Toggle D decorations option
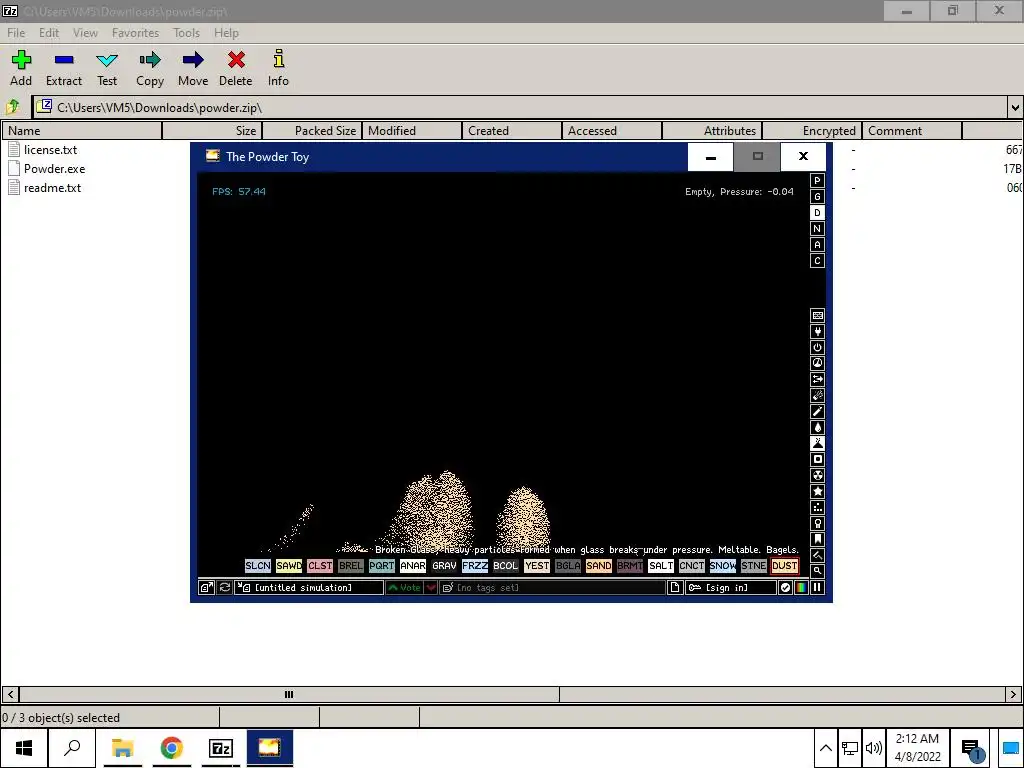1024x768 pixels. tap(817, 213)
